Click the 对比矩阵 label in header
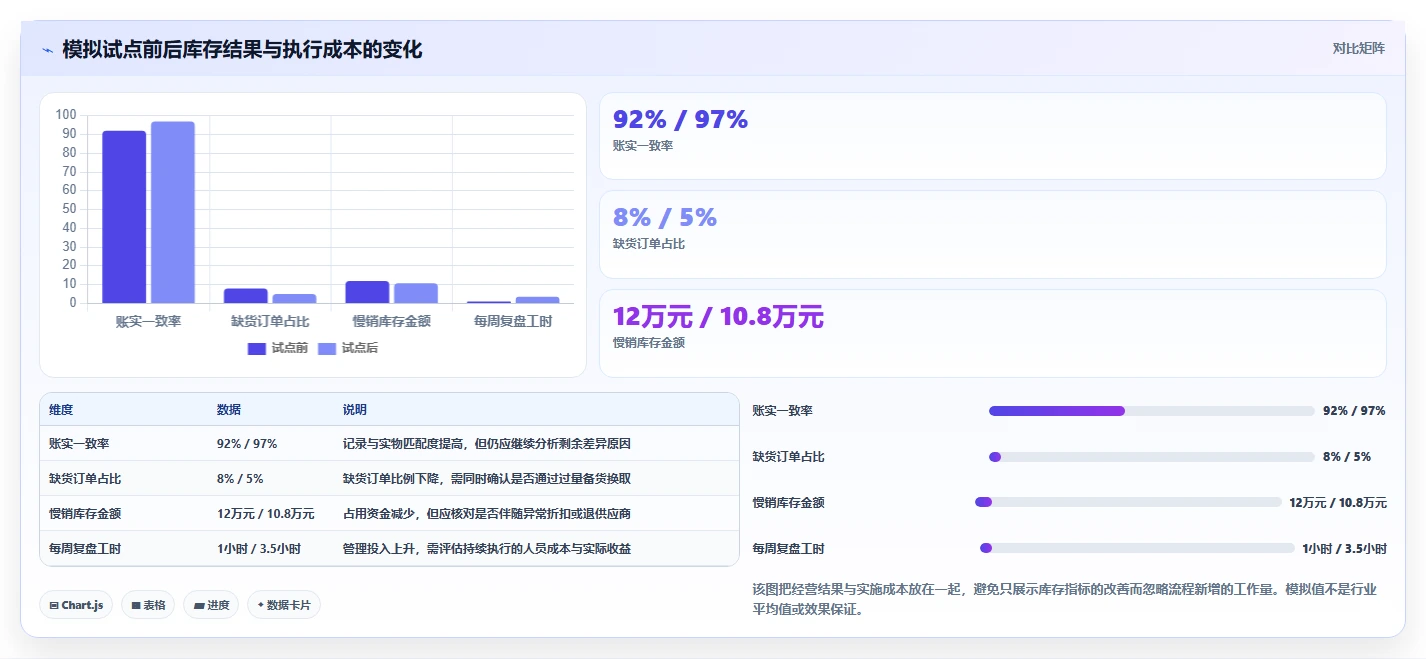The width and height of the screenshot is (1426, 659). pyautogui.click(x=1359, y=48)
